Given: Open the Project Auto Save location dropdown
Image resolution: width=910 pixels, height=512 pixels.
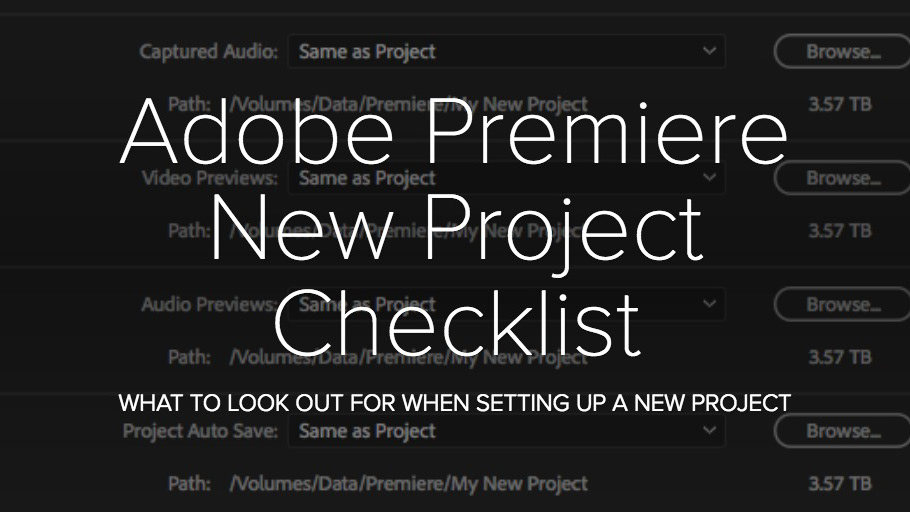Looking at the screenshot, I should pyautogui.click(x=505, y=431).
